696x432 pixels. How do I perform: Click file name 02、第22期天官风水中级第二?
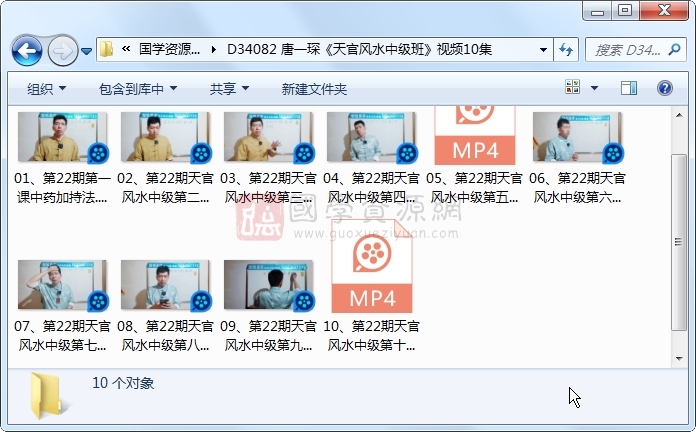[x=165, y=187]
